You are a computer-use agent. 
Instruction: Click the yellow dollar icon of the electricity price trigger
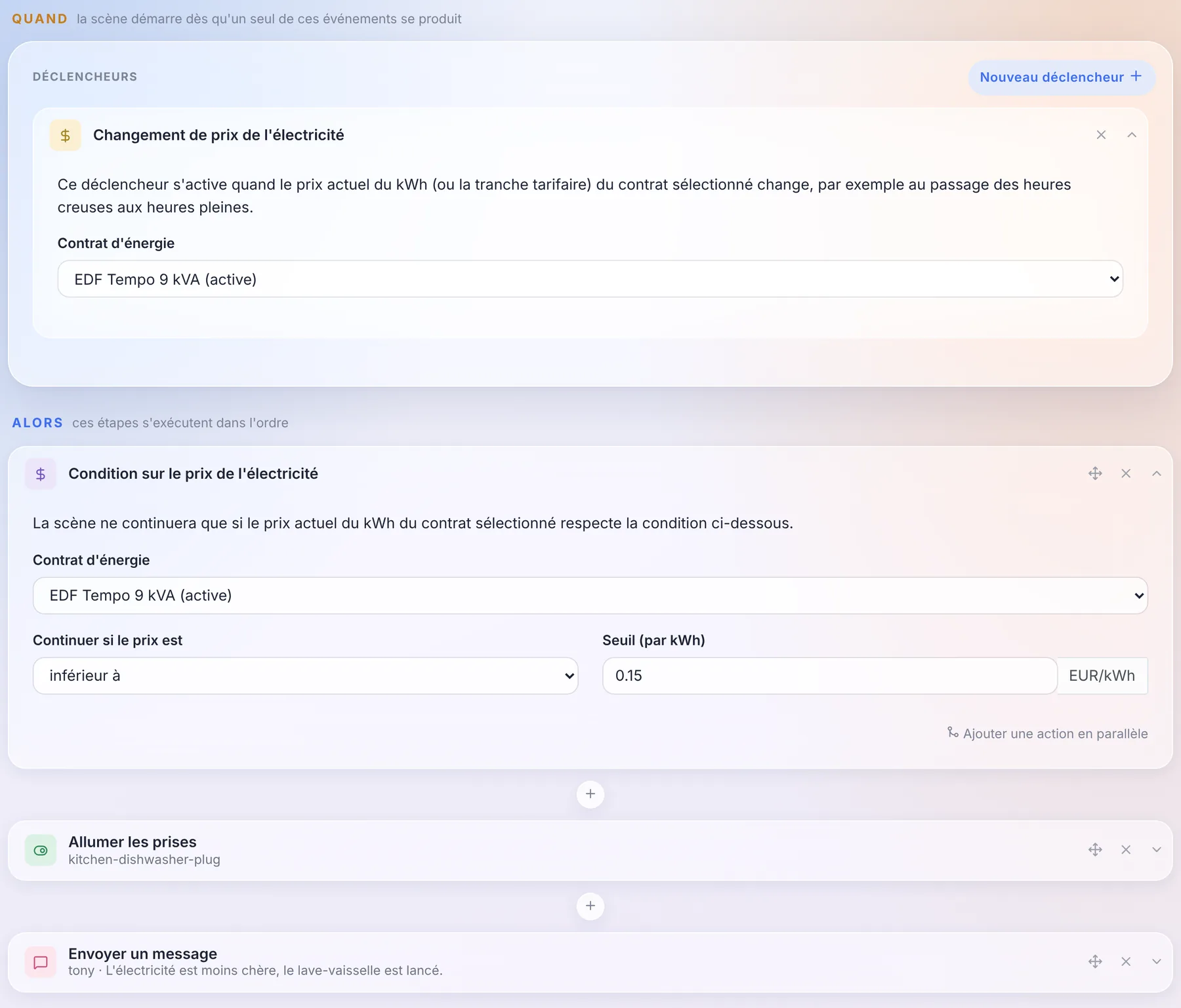click(65, 135)
